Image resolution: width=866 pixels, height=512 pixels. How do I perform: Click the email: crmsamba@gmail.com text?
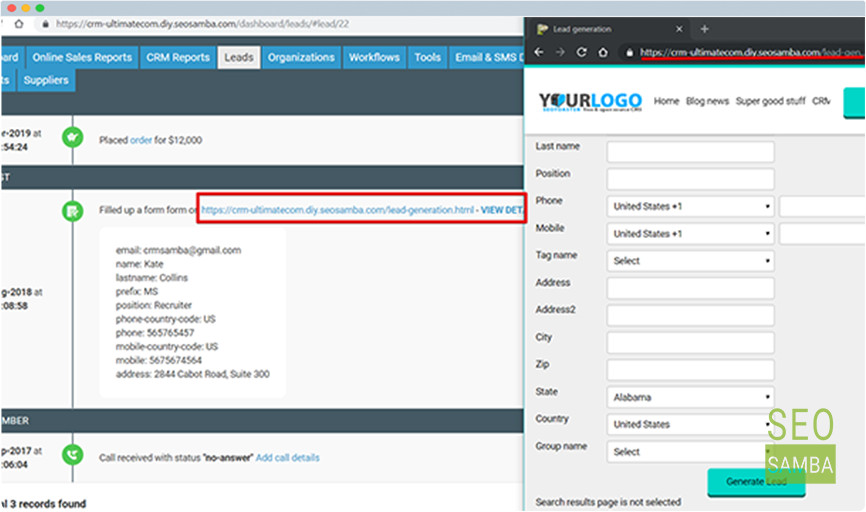178,250
